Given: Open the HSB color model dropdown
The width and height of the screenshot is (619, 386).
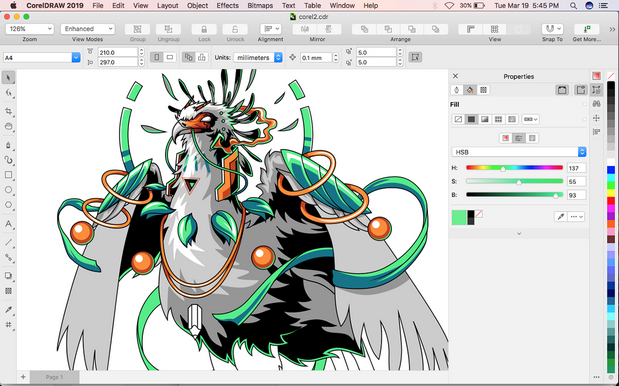Looking at the screenshot, I should [x=518, y=152].
